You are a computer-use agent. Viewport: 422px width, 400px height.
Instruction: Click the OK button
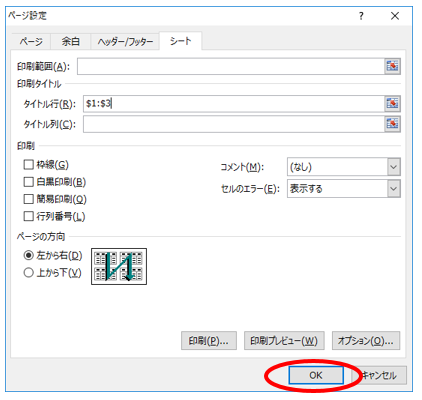click(316, 375)
